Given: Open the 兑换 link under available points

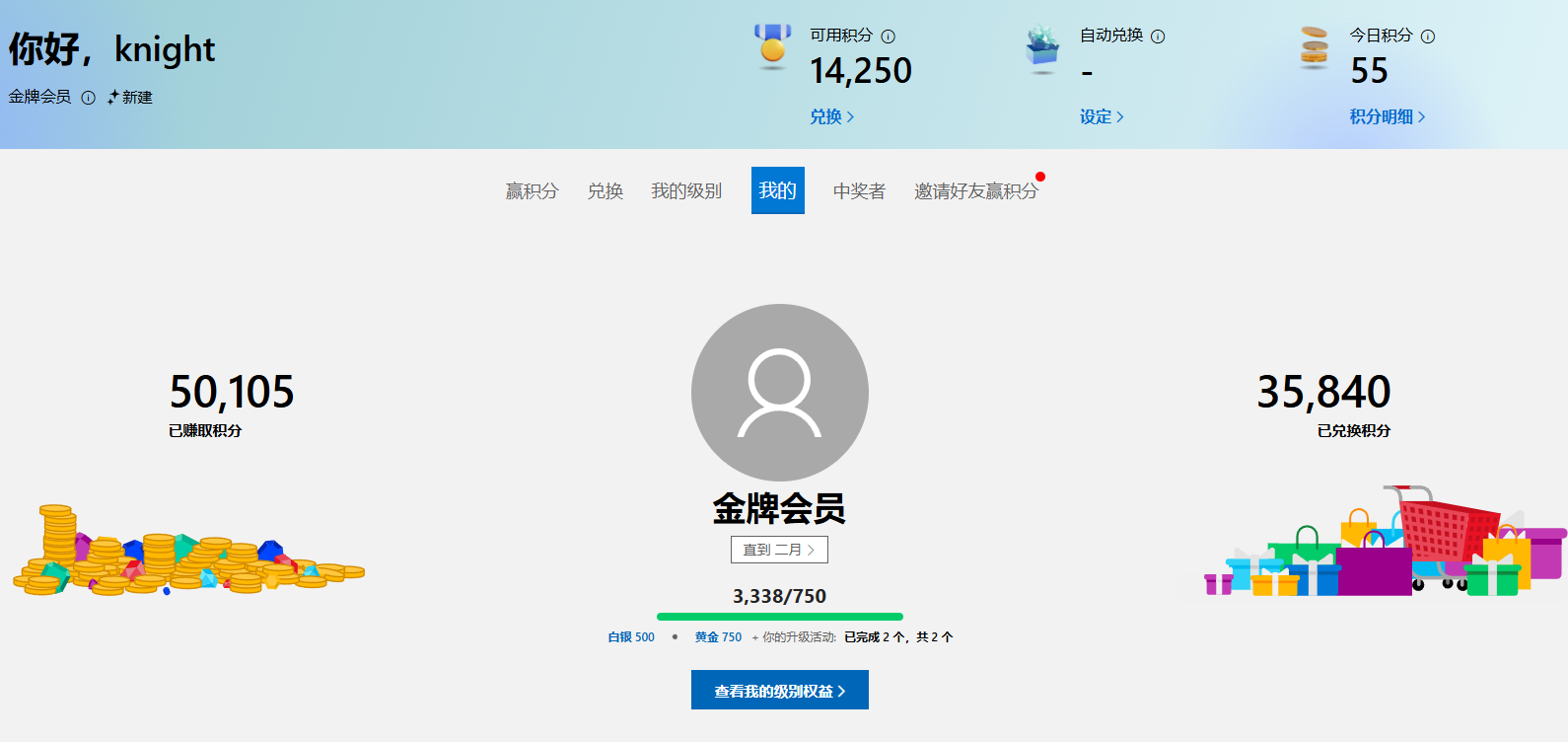Looking at the screenshot, I should click(831, 116).
